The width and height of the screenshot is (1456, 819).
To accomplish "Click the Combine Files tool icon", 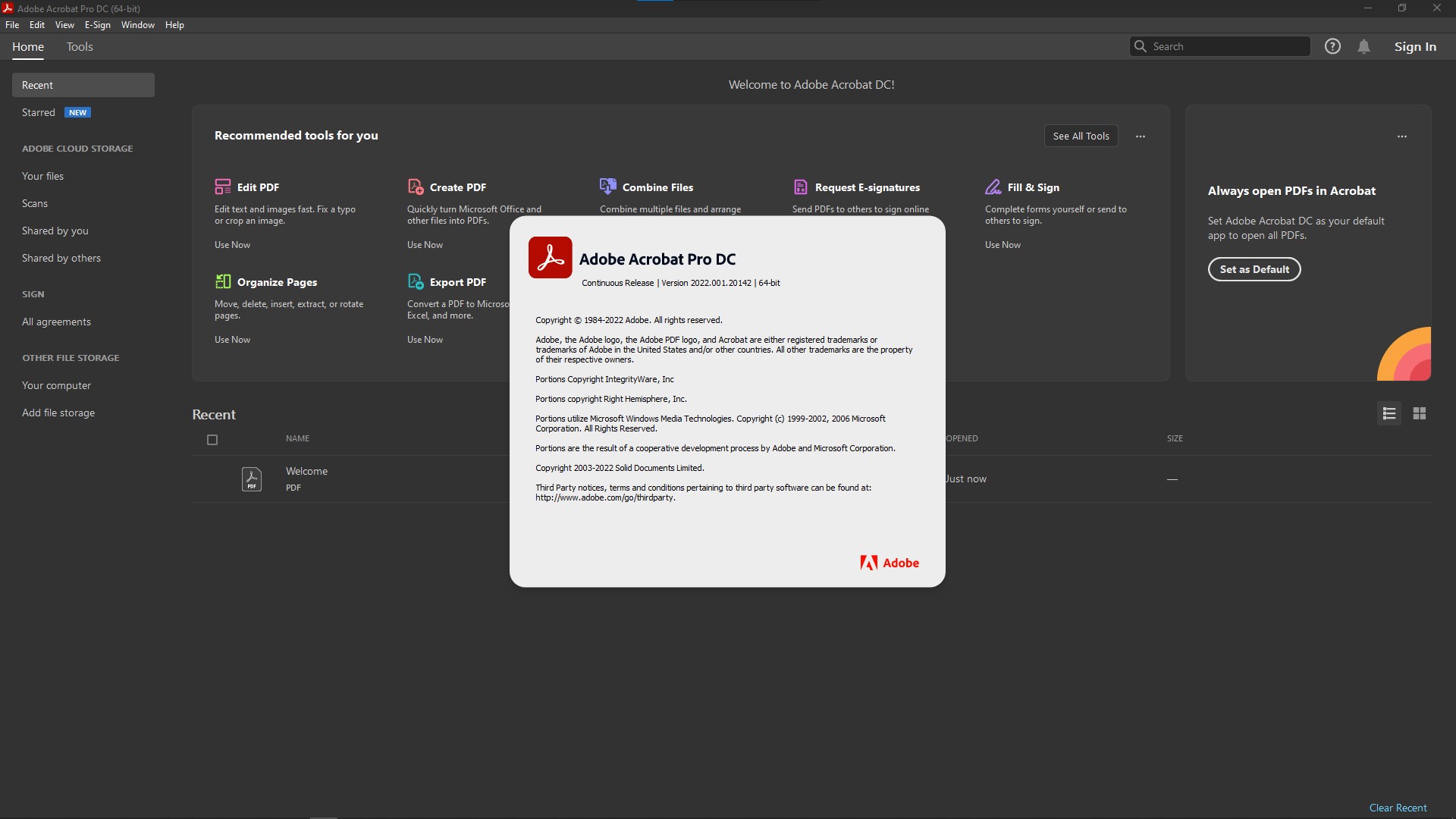I will pyautogui.click(x=607, y=187).
